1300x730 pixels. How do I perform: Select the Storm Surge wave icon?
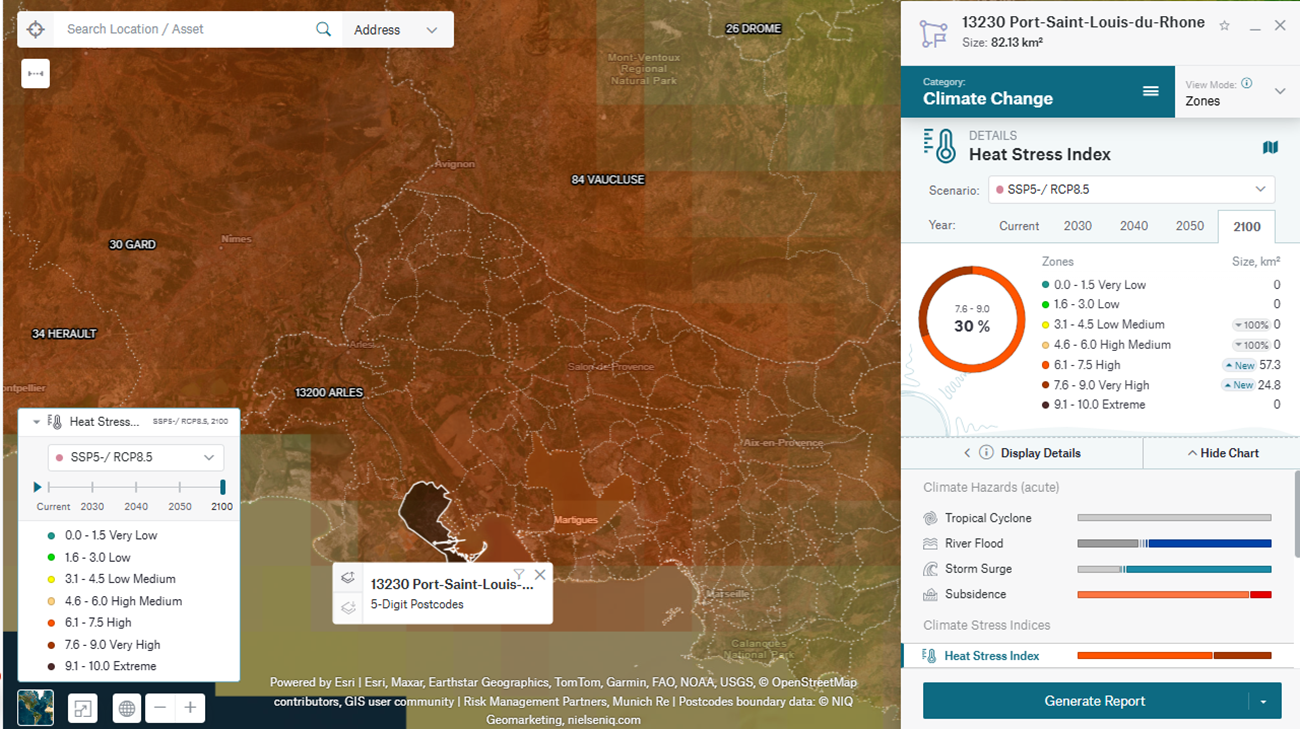pos(929,568)
